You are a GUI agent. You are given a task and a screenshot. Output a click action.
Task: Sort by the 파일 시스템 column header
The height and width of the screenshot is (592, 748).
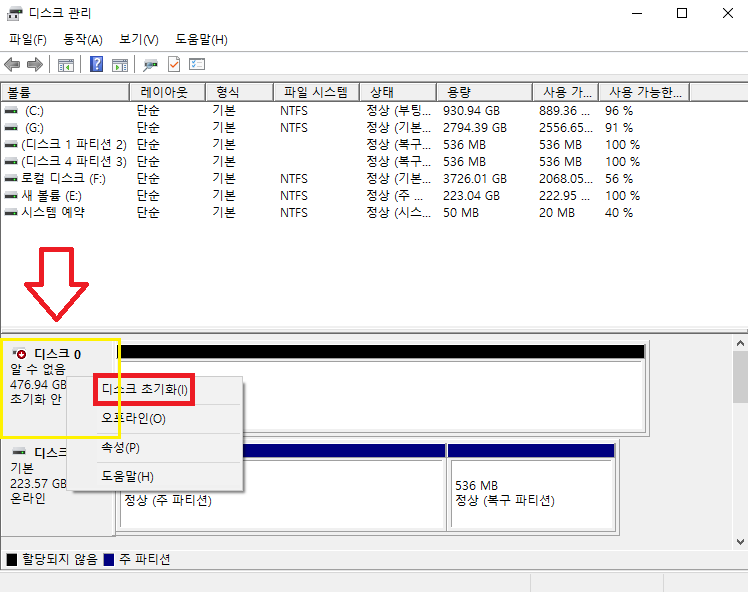point(316,92)
